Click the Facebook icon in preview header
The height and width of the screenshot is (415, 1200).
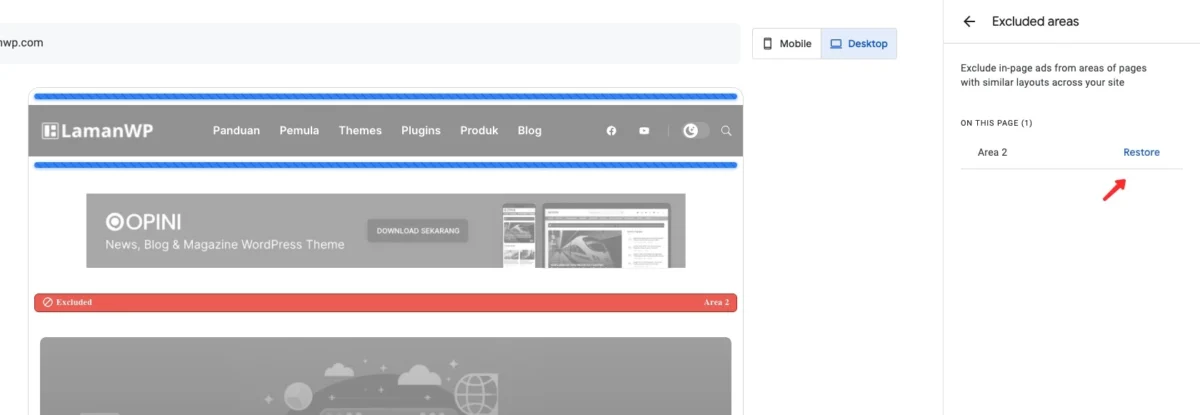click(x=611, y=131)
